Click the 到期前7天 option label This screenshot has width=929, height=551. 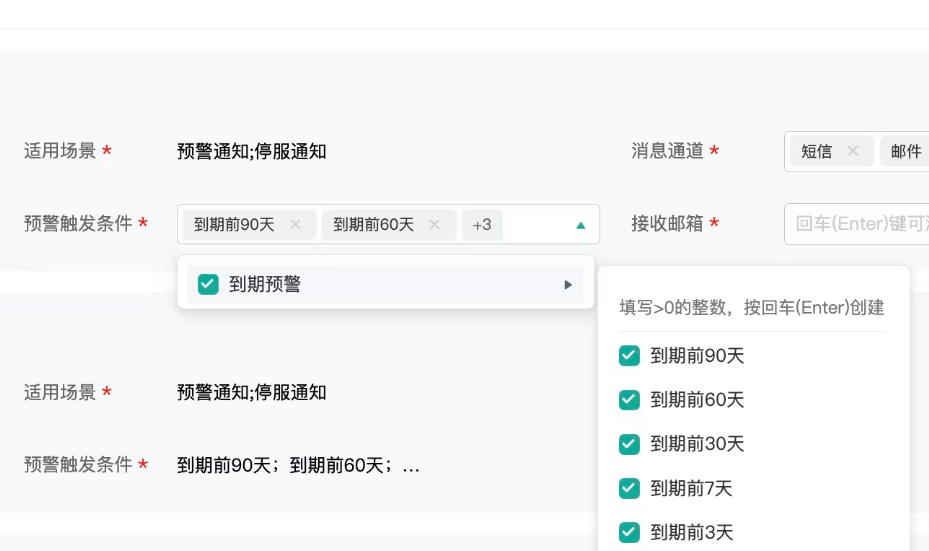coord(691,488)
